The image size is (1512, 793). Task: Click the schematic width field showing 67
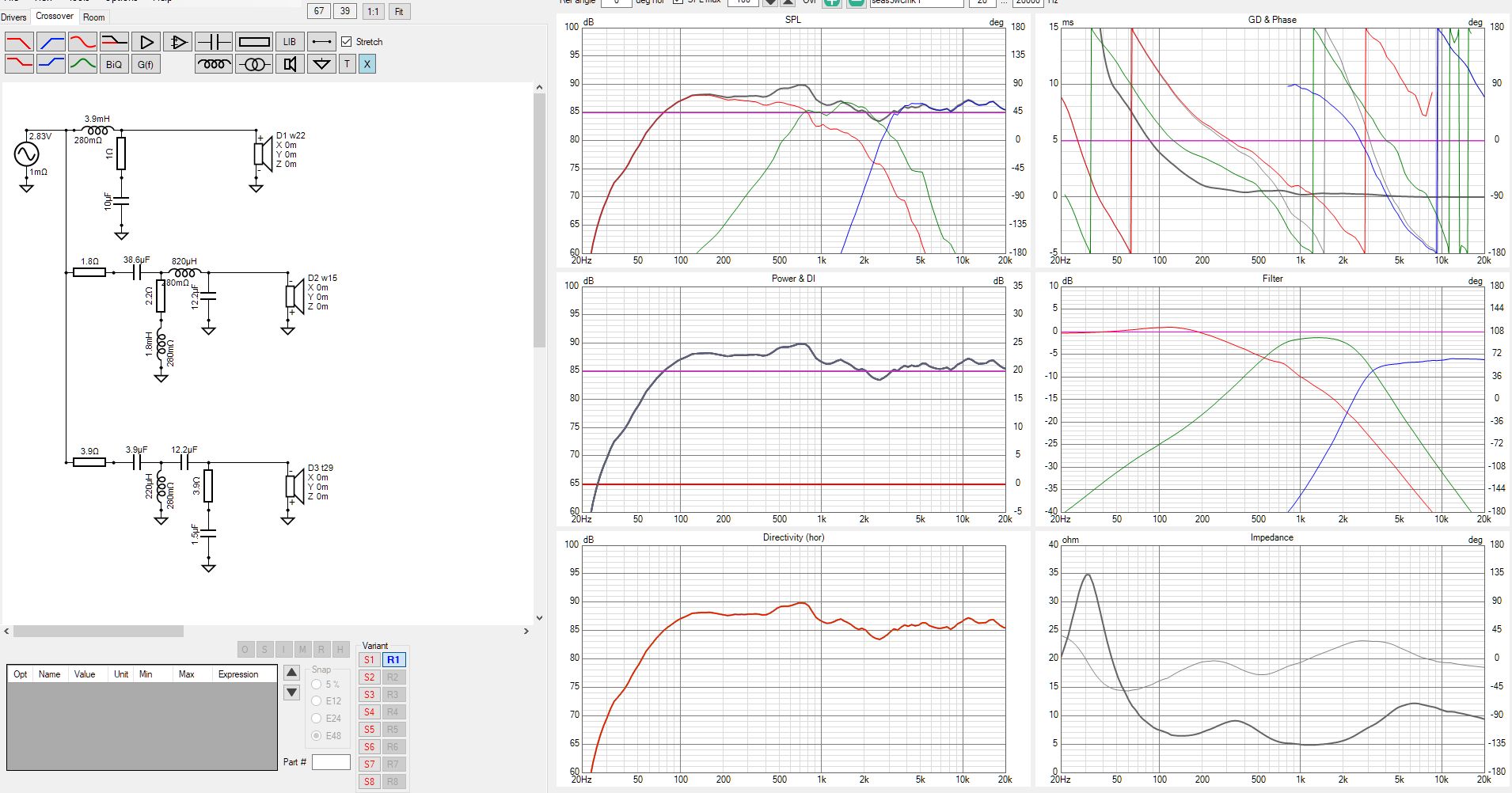(x=319, y=11)
